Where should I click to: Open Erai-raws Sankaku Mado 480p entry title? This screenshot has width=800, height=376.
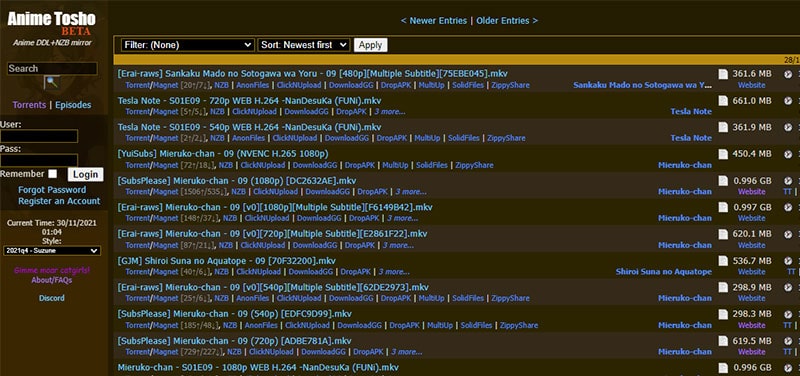[x=313, y=74]
